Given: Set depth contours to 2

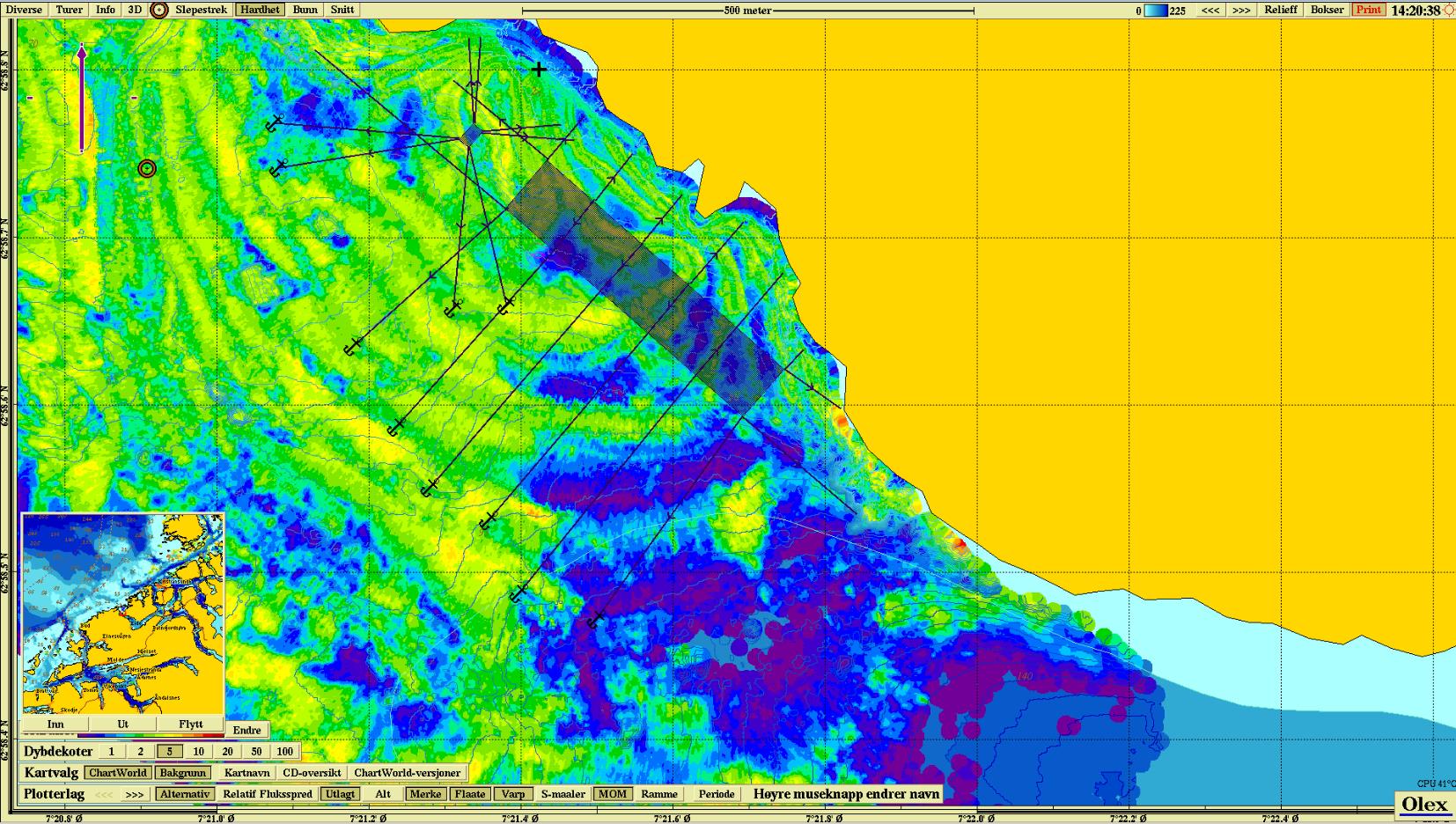Looking at the screenshot, I should pyautogui.click(x=140, y=752).
